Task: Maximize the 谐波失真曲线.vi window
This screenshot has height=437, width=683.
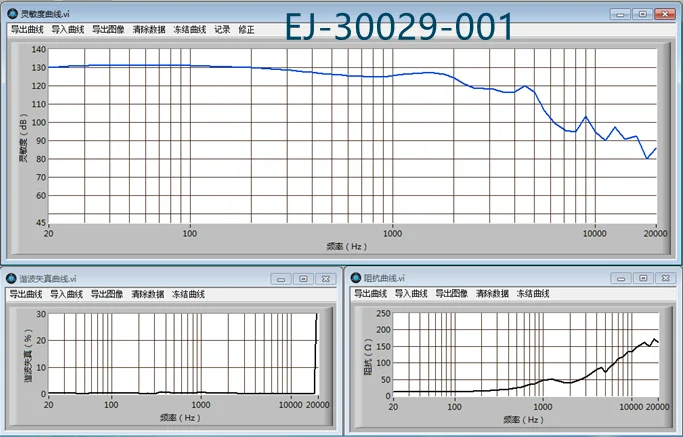Action: pyautogui.click(x=303, y=279)
